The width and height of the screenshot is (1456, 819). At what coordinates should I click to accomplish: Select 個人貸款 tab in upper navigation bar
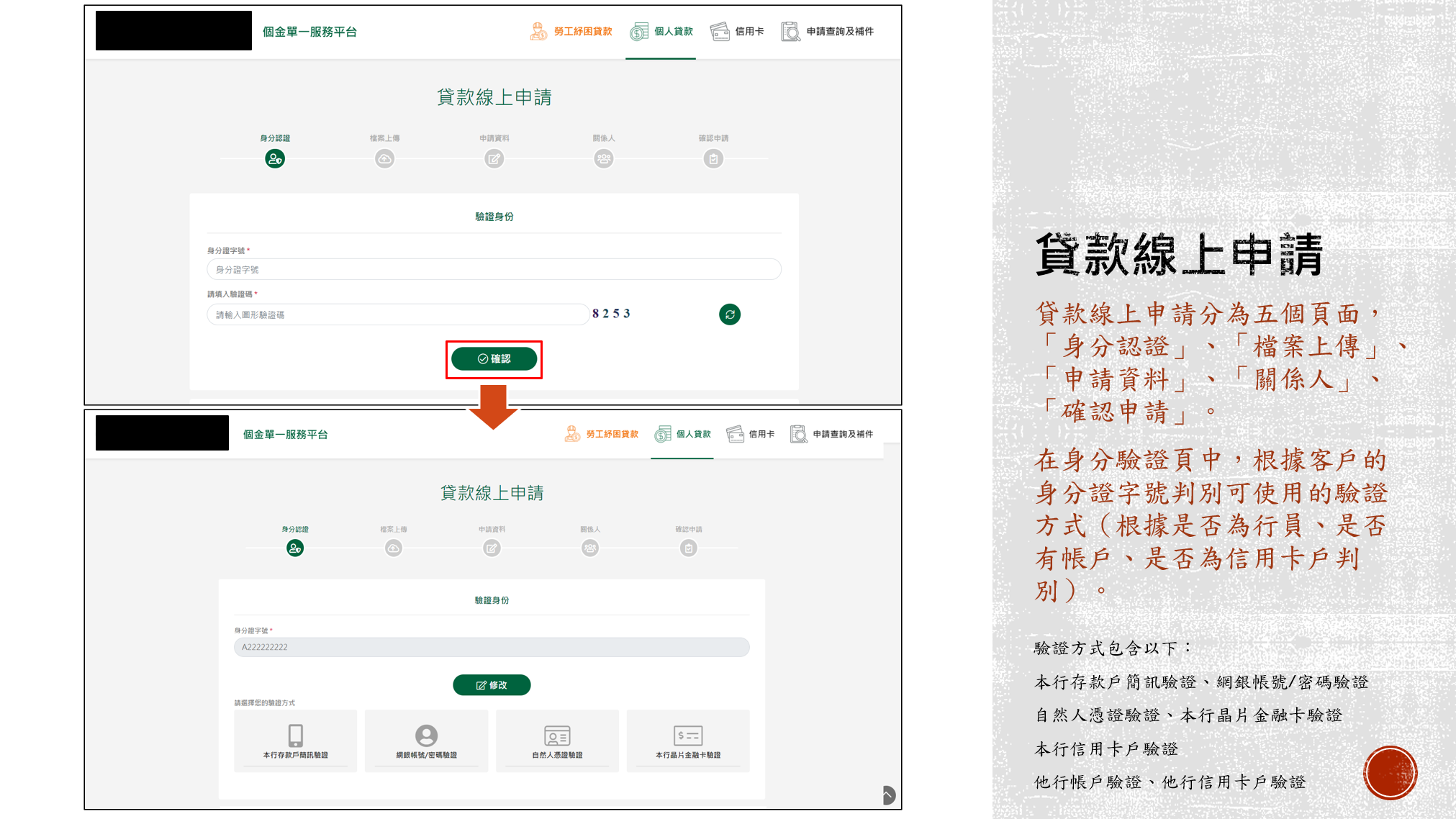tap(661, 32)
